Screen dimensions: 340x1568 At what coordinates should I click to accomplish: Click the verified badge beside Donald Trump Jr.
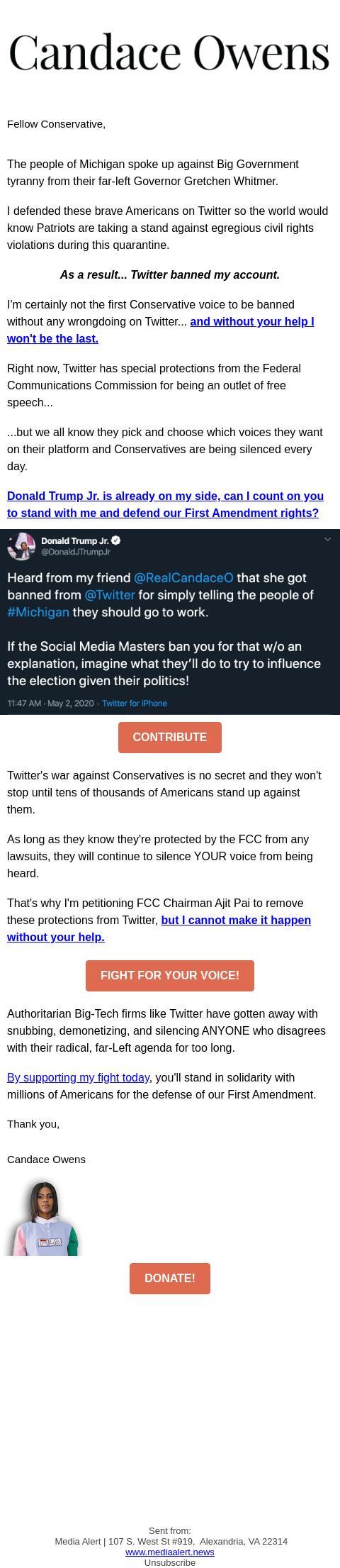116,540
